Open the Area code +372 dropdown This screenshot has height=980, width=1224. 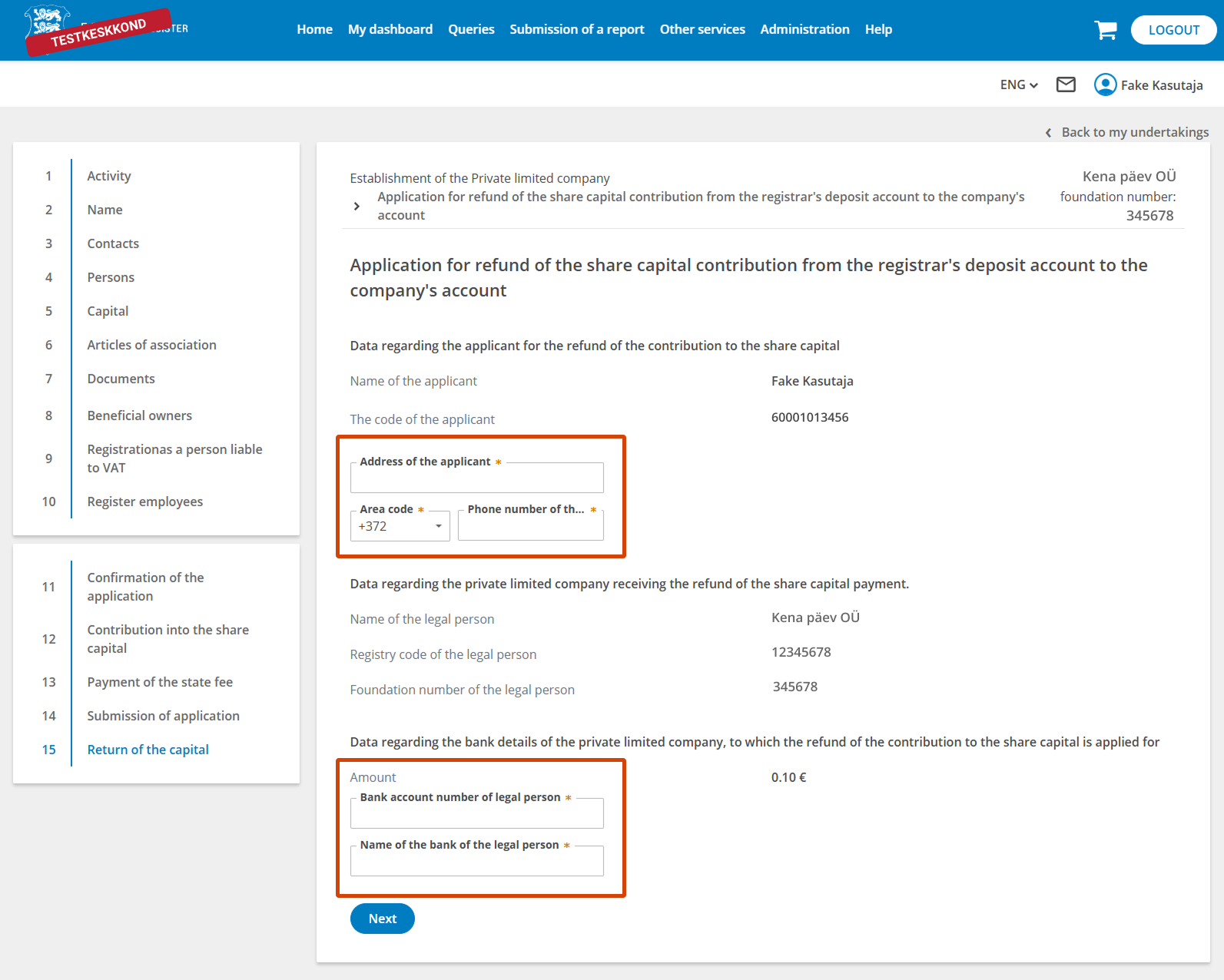[400, 526]
